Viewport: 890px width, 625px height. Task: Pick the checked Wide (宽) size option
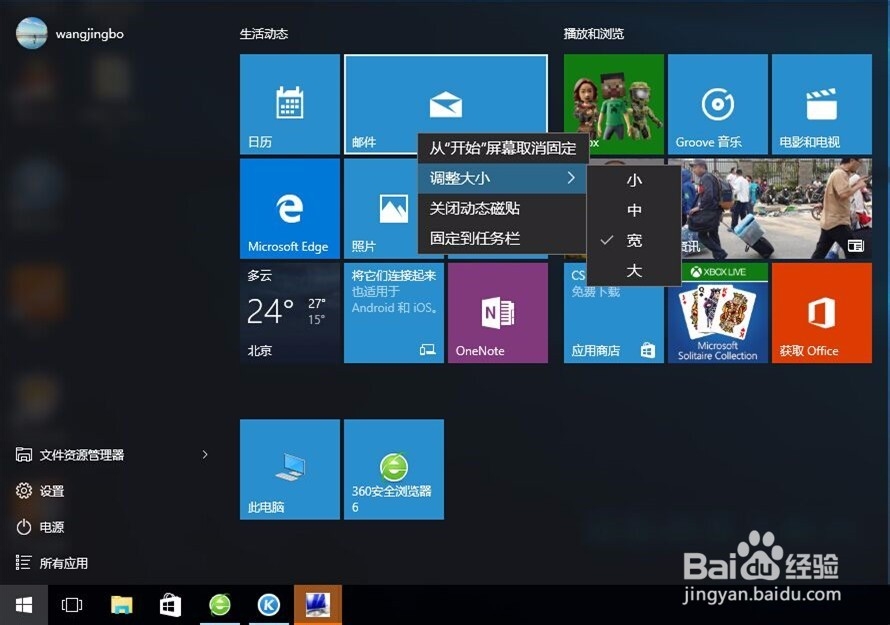pos(634,241)
